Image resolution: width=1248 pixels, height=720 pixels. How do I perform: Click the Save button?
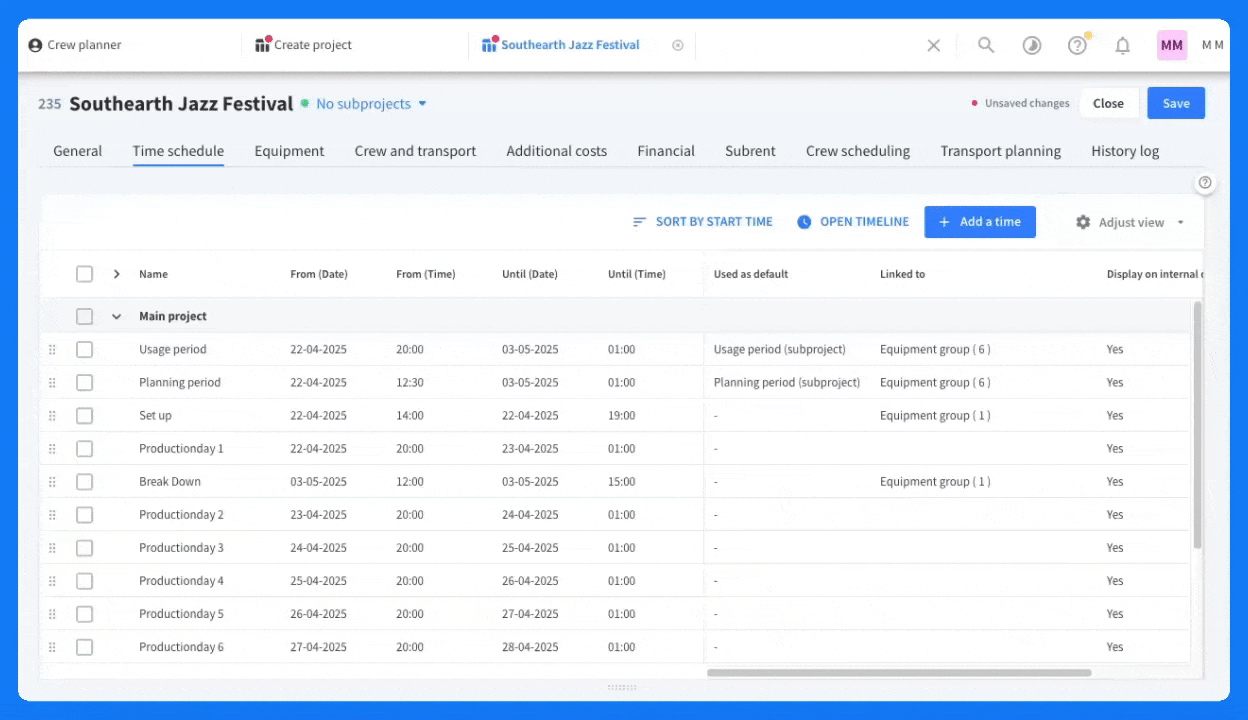tap(1176, 103)
